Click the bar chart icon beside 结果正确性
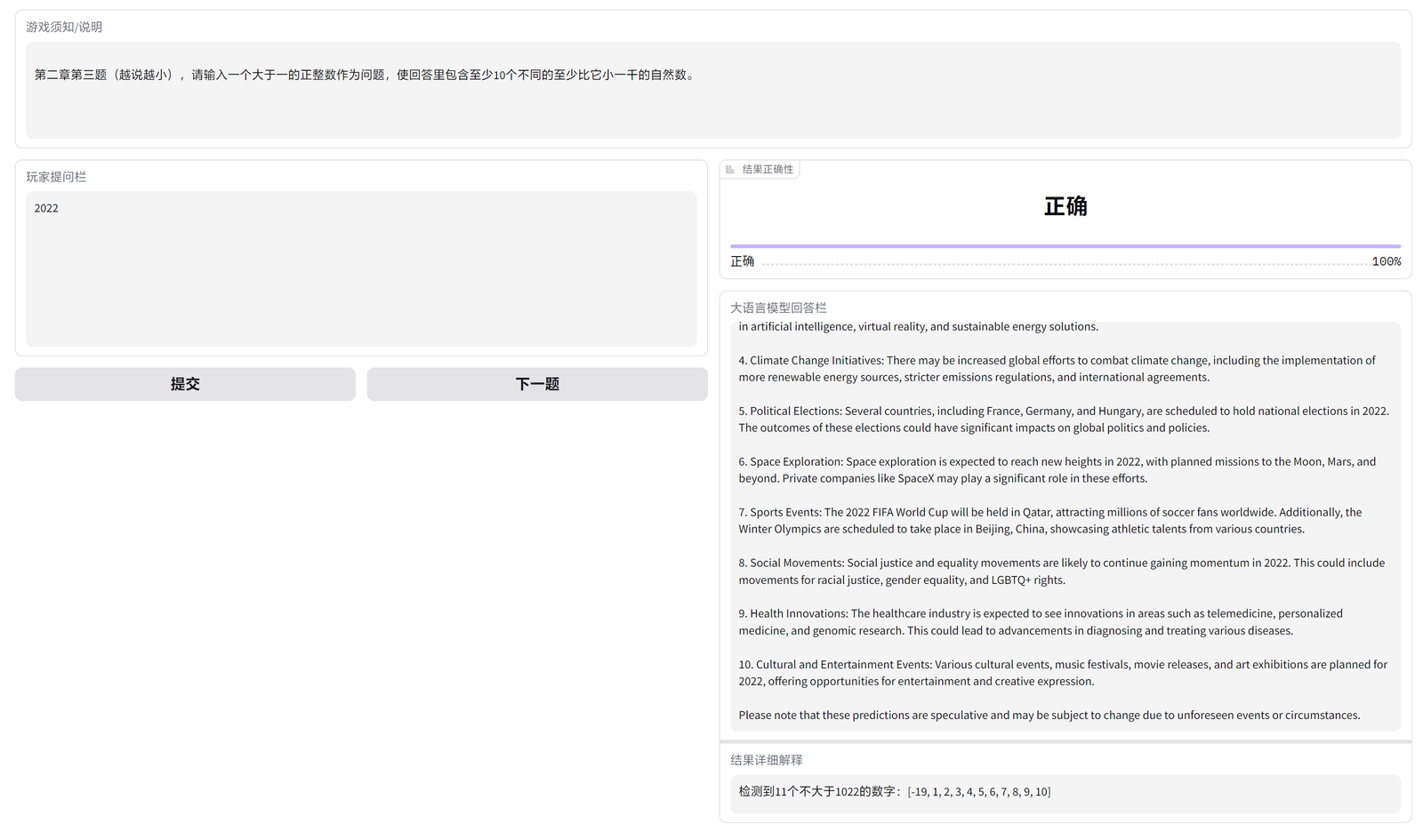The height and width of the screenshot is (840, 1423). tap(728, 168)
